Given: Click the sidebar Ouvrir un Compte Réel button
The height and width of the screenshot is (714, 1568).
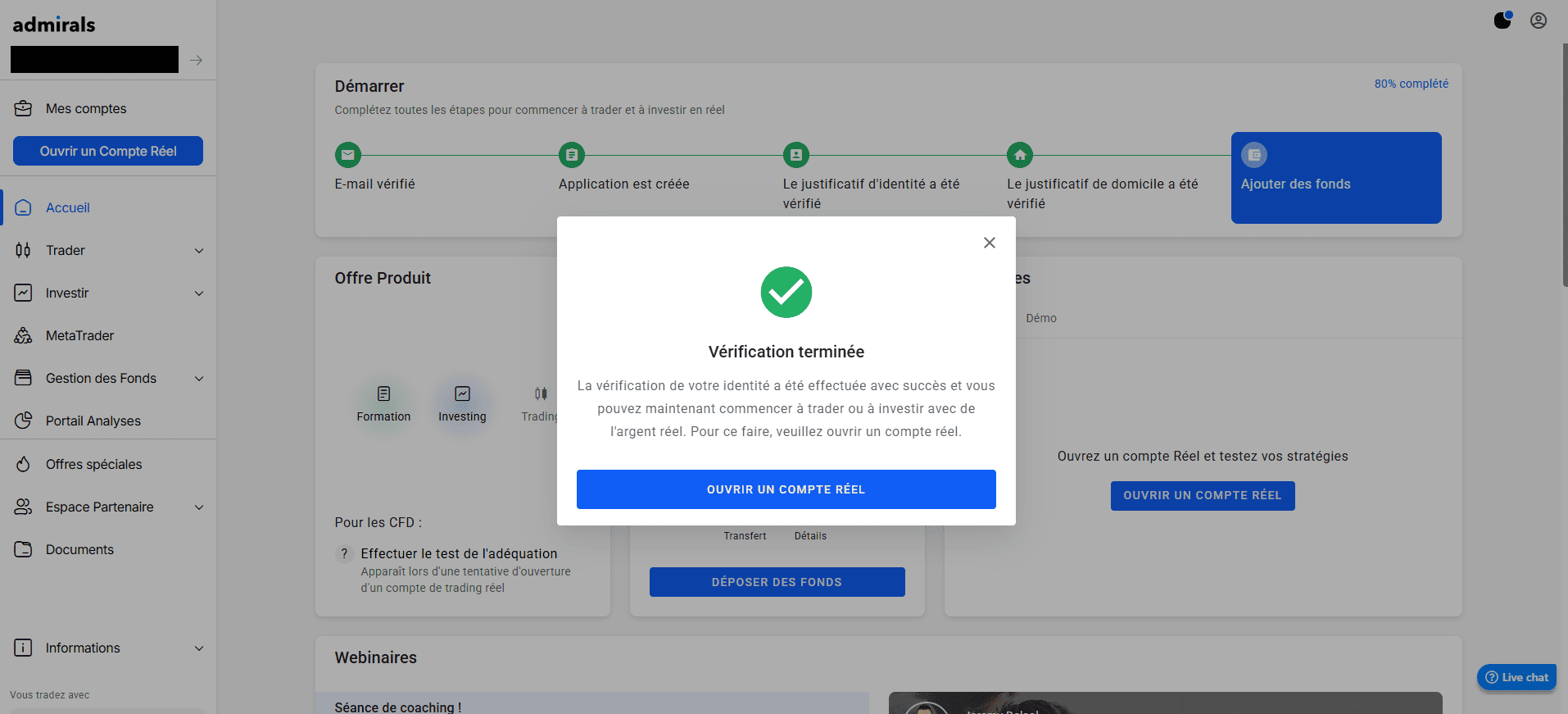Looking at the screenshot, I should pyautogui.click(x=108, y=151).
